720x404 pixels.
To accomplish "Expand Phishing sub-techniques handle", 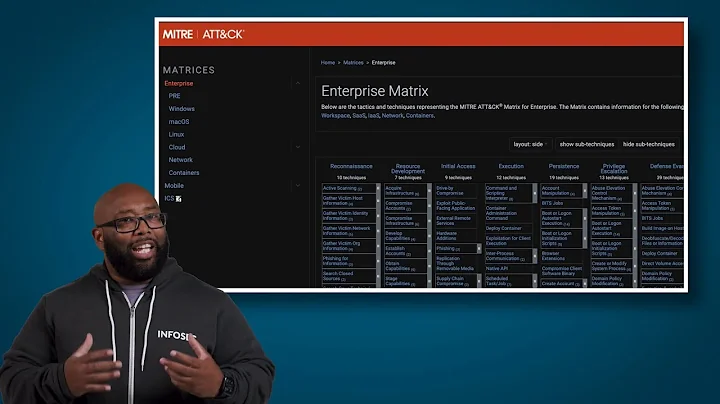I will coord(479,248).
